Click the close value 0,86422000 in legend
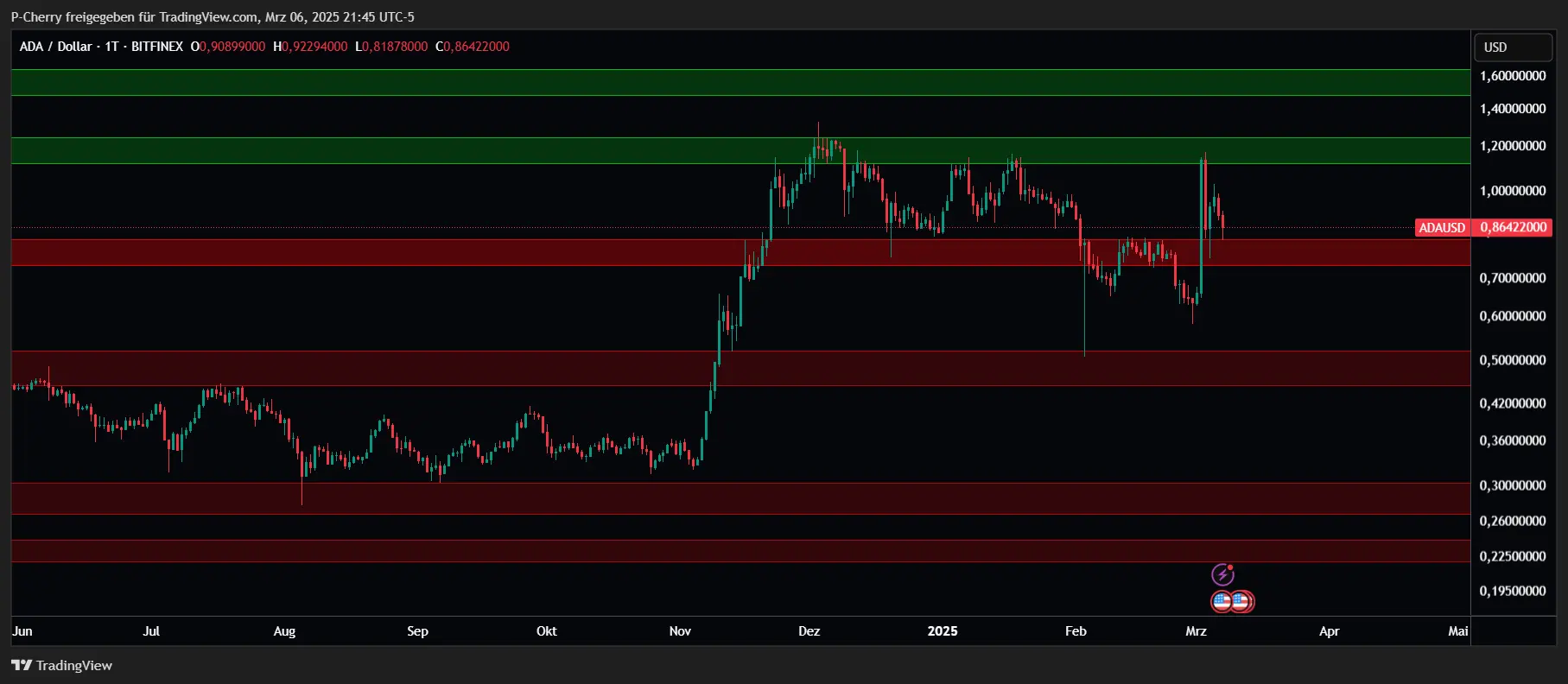This screenshot has height=684, width=1568. 477,47
